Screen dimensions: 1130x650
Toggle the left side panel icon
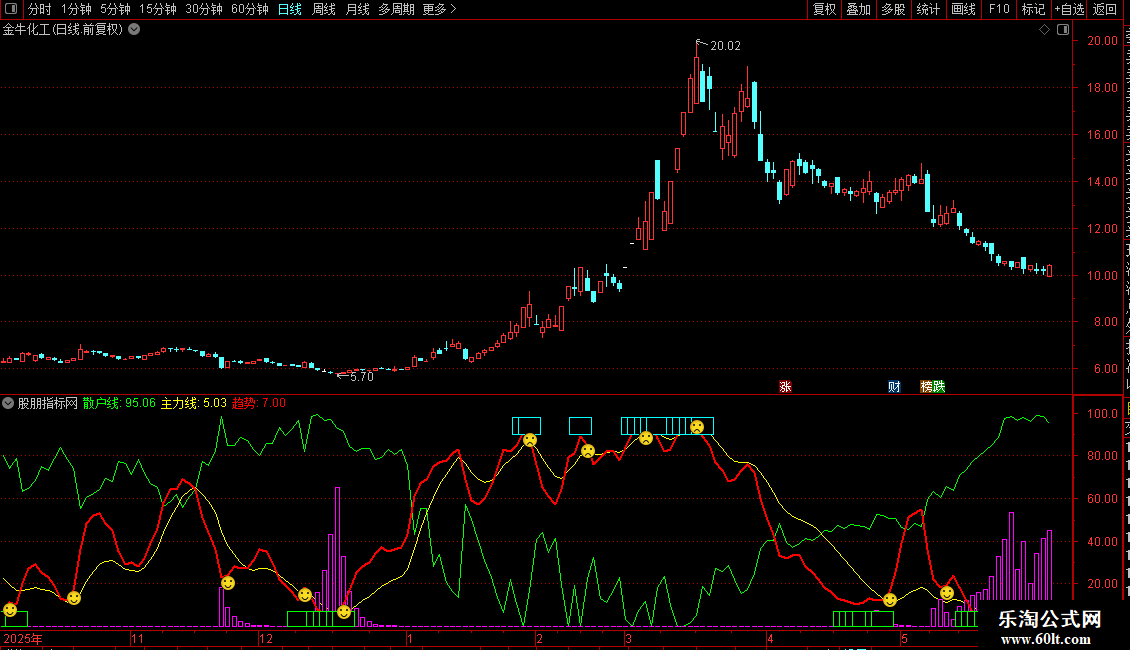point(11,9)
